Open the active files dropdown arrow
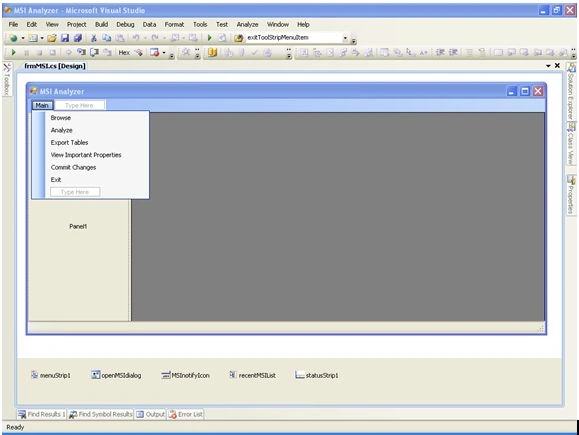 pyautogui.click(x=548, y=66)
